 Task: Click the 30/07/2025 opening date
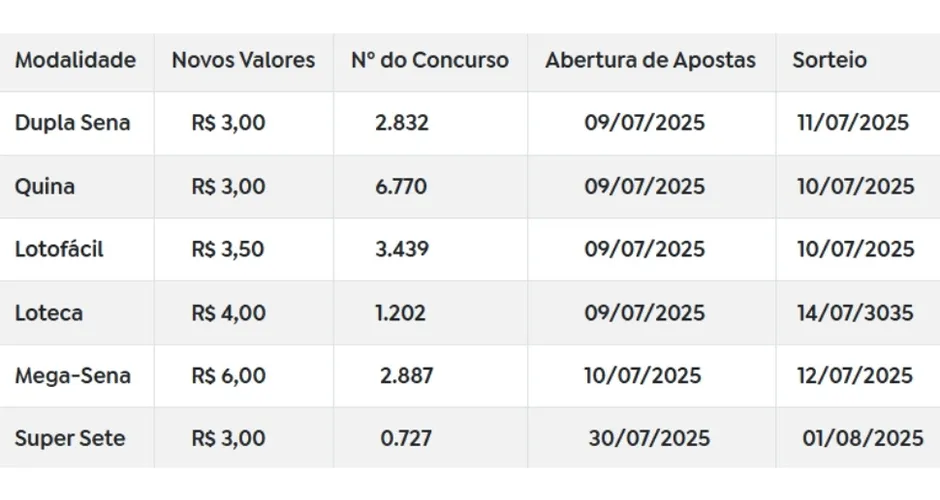649,438
